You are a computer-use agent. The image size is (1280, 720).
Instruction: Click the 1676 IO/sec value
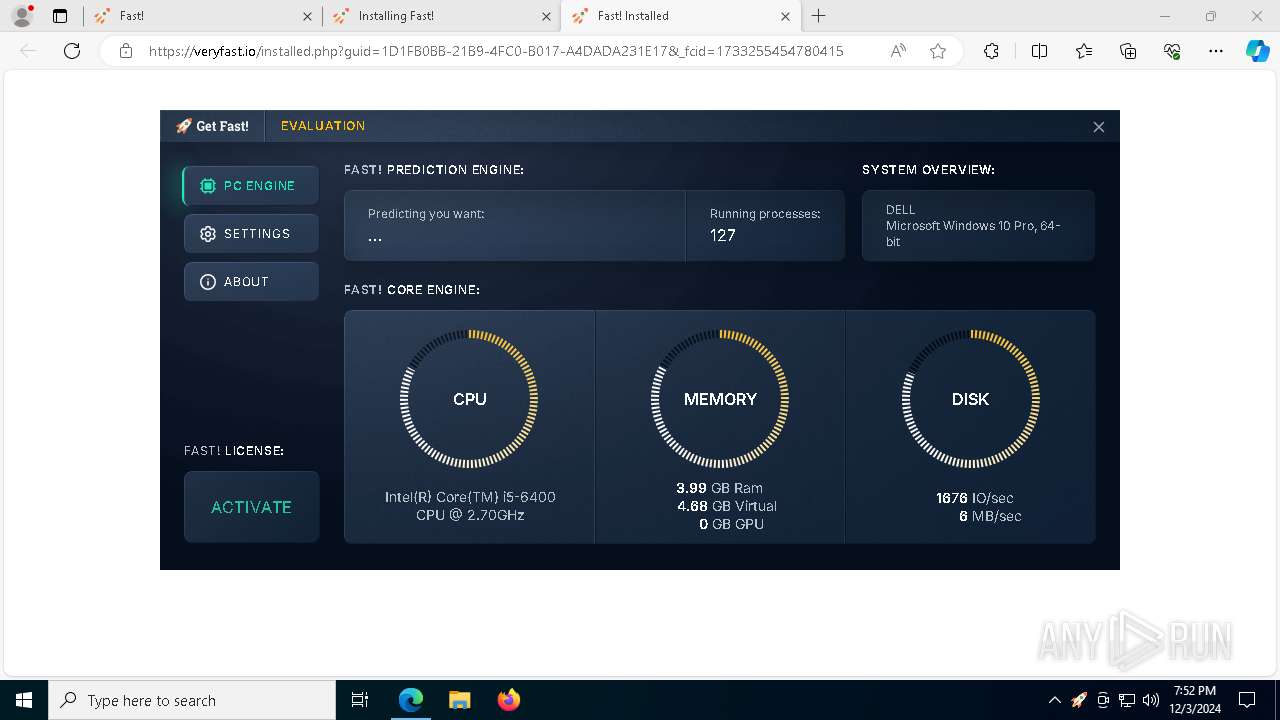click(x=975, y=498)
